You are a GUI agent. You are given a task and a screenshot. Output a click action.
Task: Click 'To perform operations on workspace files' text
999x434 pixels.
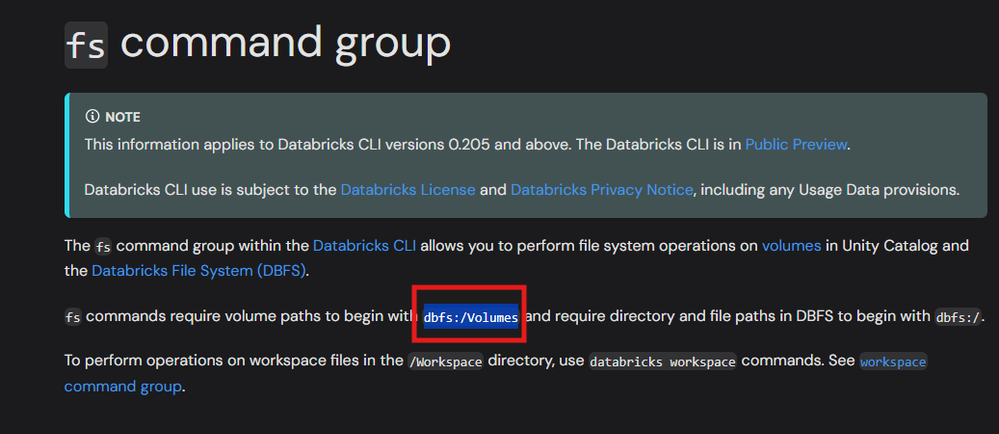point(230,361)
